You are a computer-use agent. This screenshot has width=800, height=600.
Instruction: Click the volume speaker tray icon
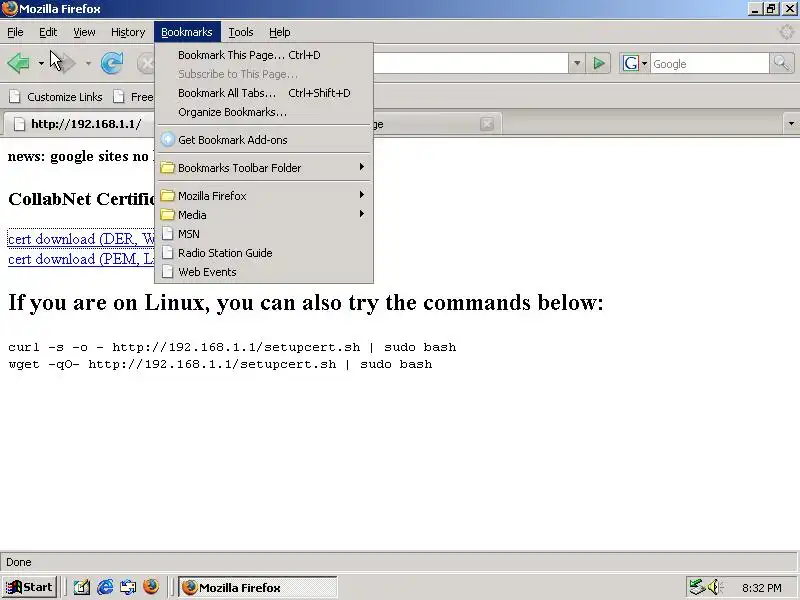(x=714, y=587)
